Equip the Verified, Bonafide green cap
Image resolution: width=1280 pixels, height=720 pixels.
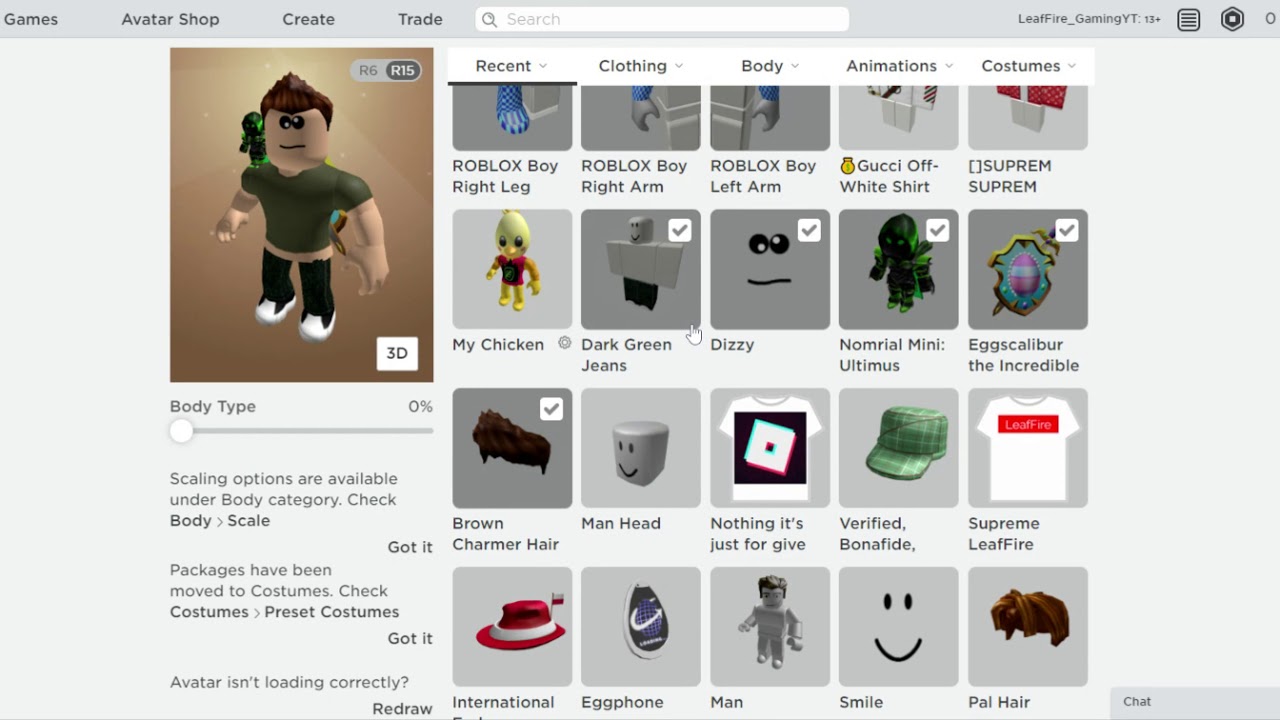(899, 448)
